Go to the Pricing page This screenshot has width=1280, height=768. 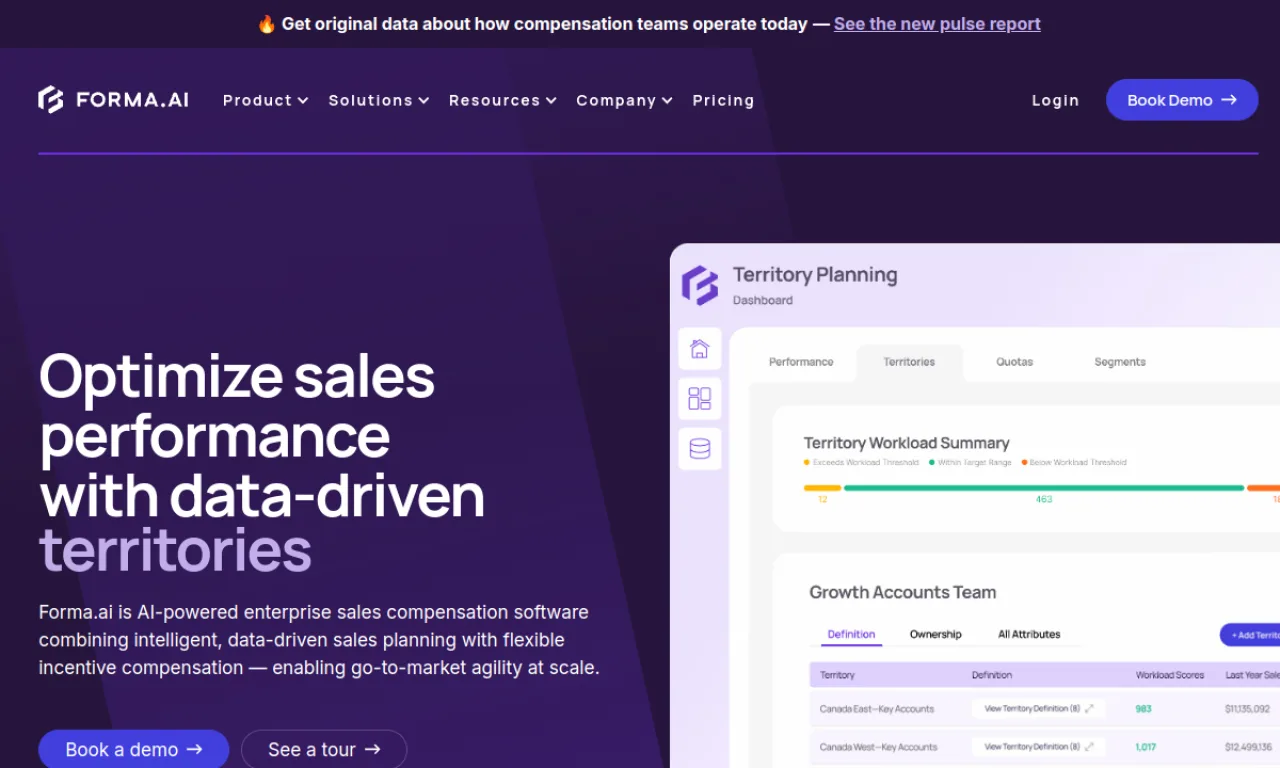[723, 100]
